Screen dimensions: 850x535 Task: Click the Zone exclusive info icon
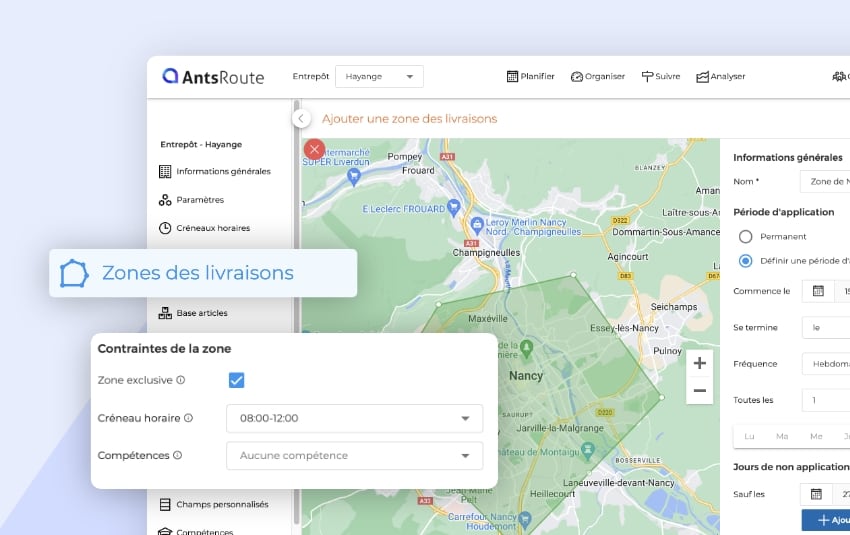pyautogui.click(x=181, y=380)
